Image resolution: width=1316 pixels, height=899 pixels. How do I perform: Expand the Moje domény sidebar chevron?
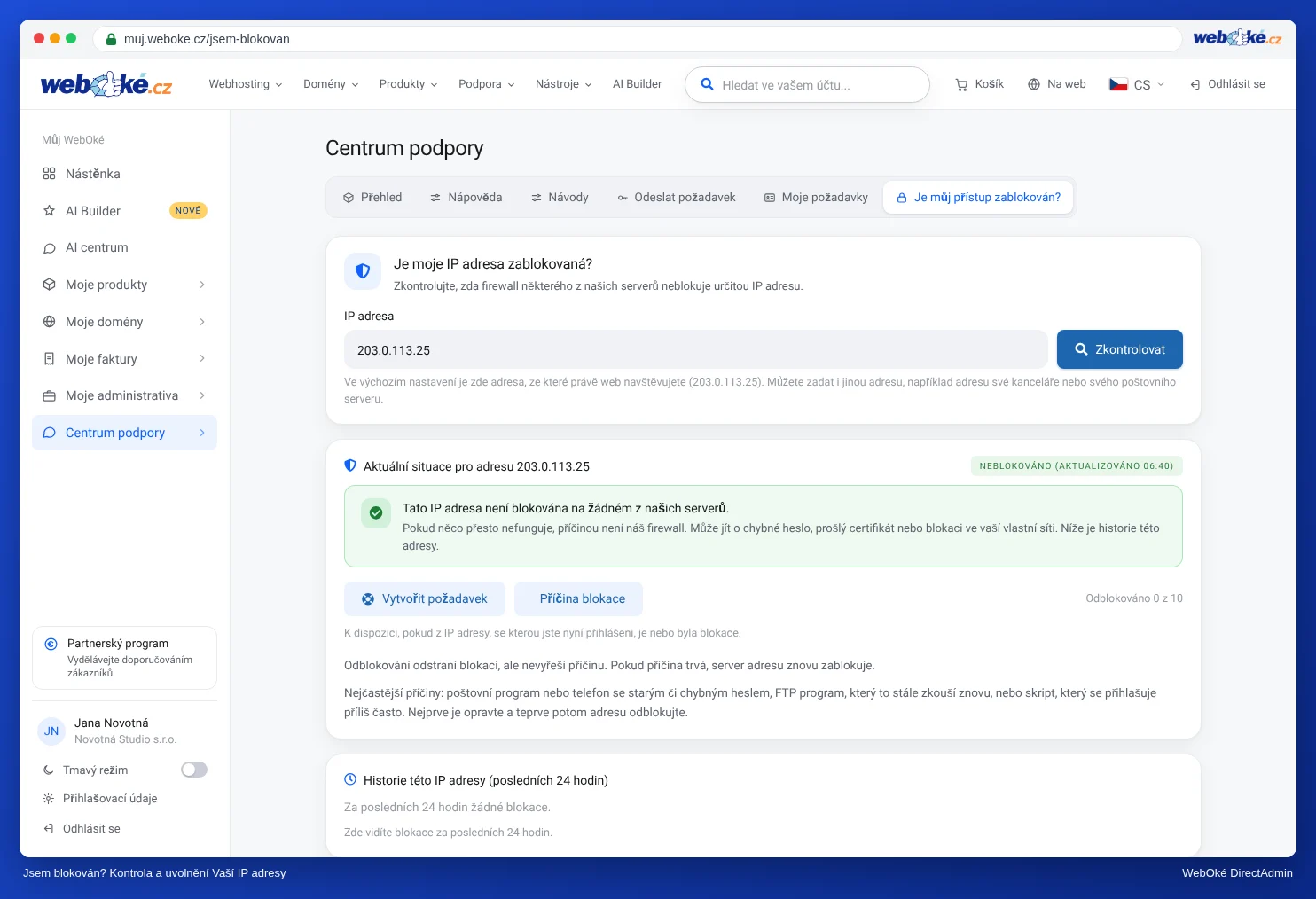pyautogui.click(x=202, y=322)
